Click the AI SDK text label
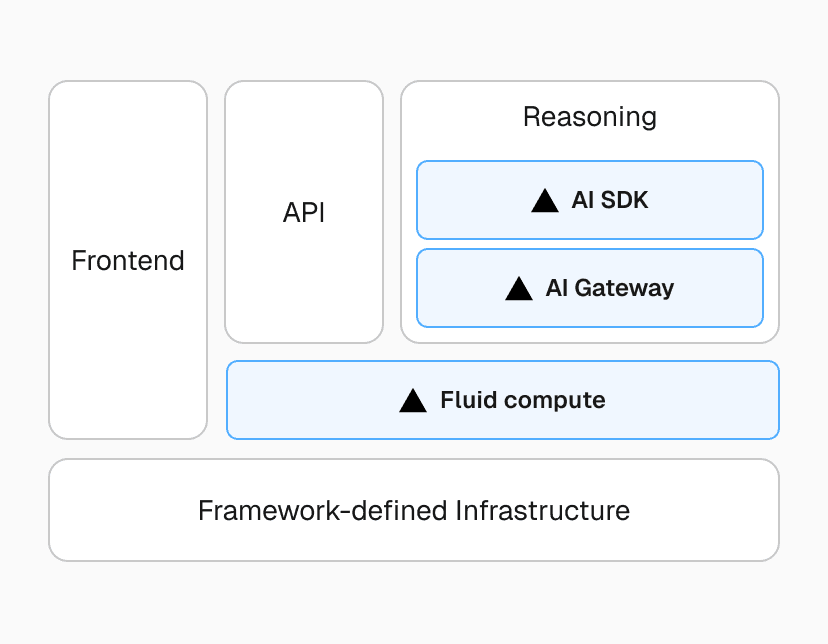Screen dimensions: 828x644 [x=610, y=200]
